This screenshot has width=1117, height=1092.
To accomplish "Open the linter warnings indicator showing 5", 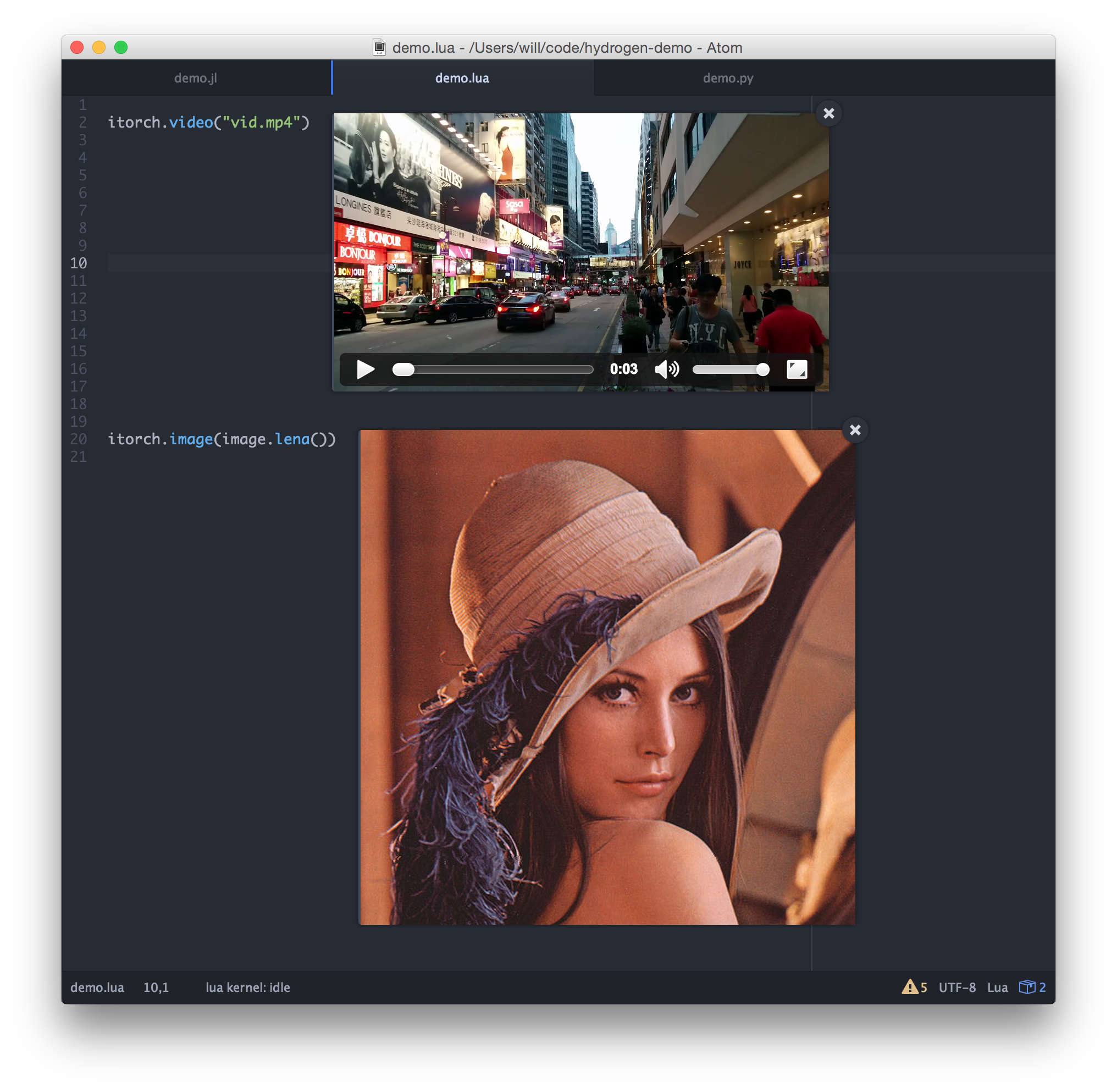I will click(x=915, y=988).
